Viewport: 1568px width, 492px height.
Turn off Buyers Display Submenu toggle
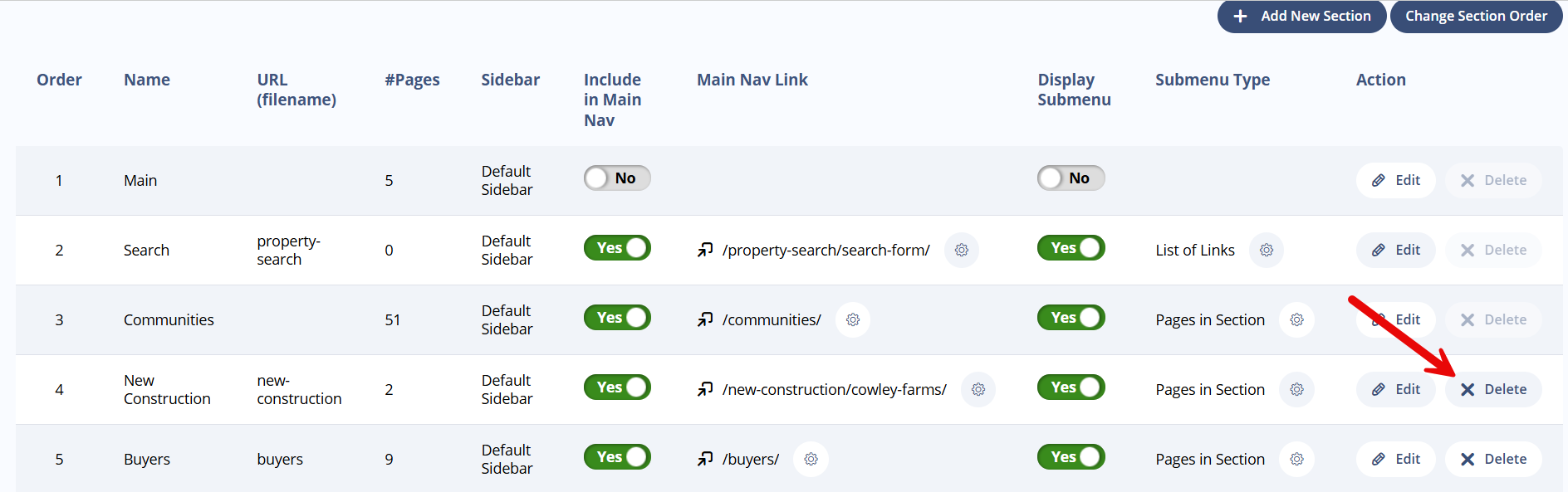pos(1071,457)
